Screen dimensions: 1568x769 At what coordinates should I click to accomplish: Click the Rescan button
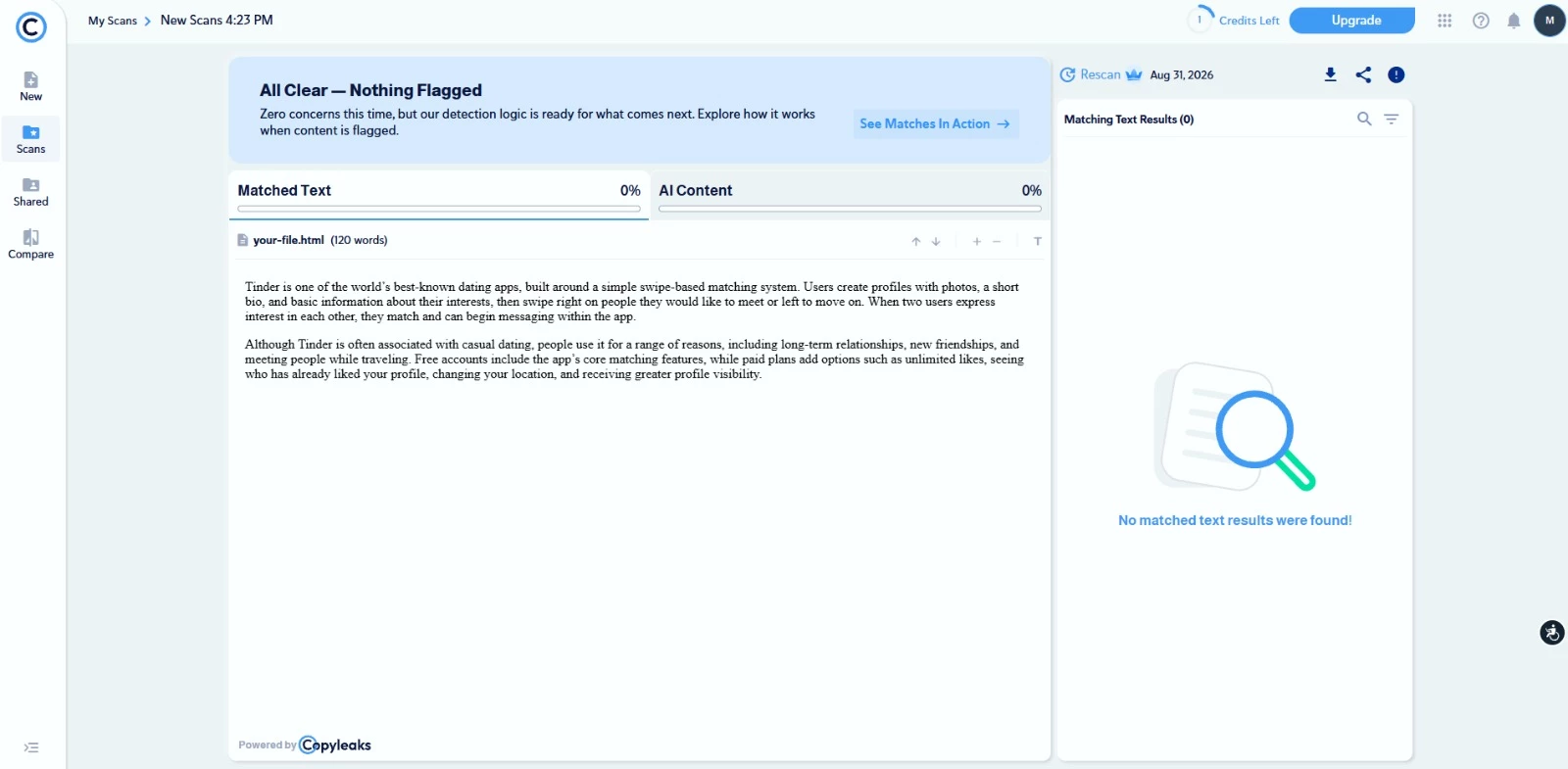pos(1091,74)
